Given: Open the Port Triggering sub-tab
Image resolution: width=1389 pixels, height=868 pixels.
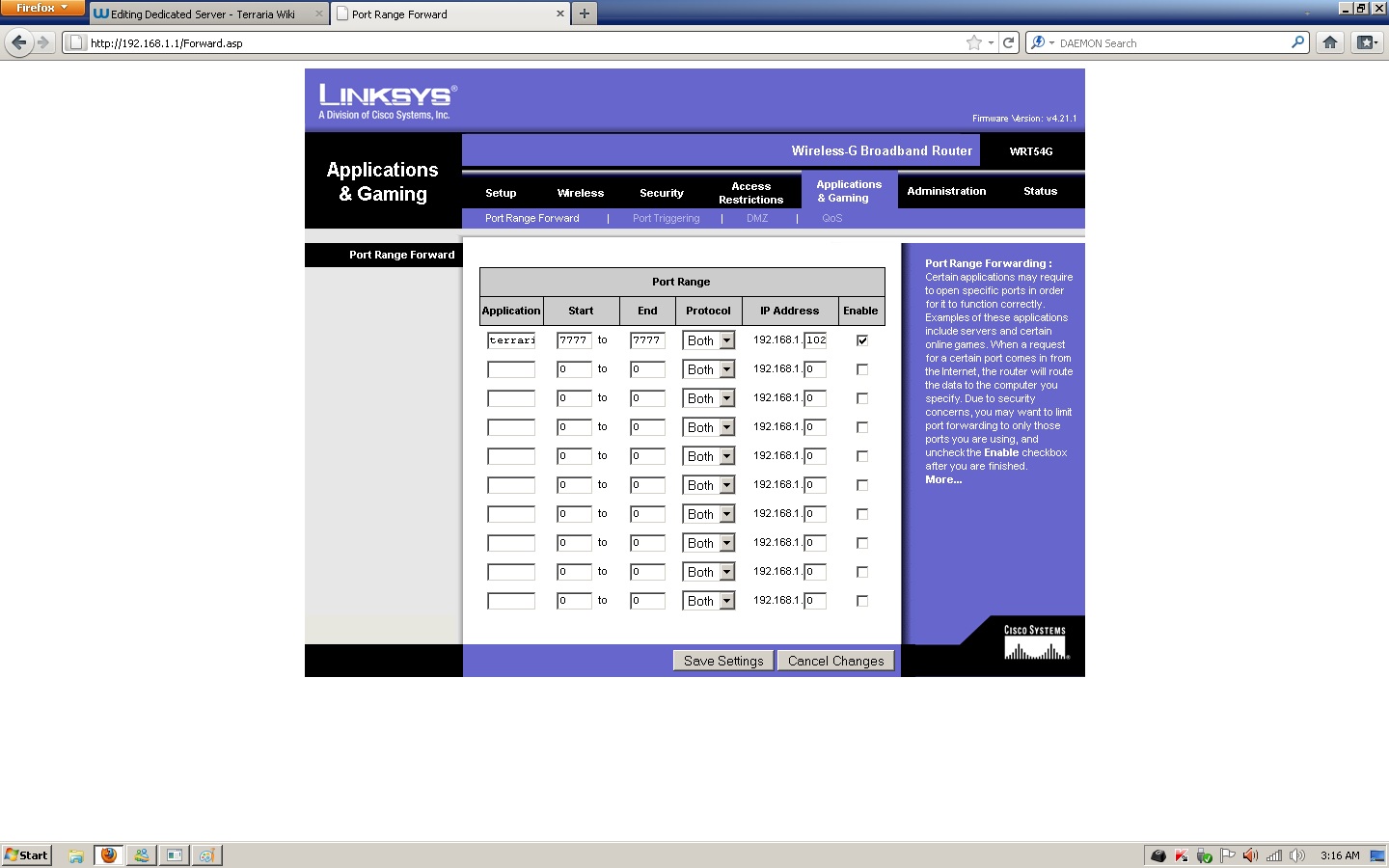Looking at the screenshot, I should [x=667, y=218].
